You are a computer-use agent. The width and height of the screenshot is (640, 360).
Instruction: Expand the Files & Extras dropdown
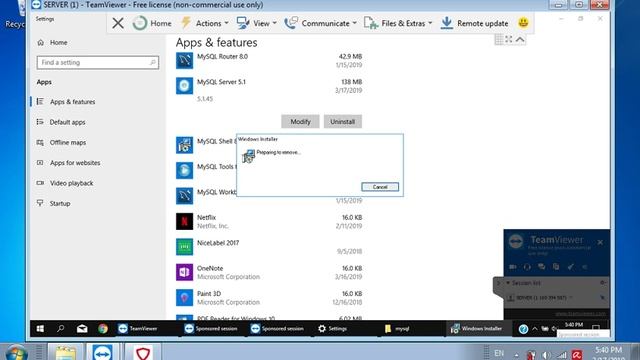tap(398, 23)
